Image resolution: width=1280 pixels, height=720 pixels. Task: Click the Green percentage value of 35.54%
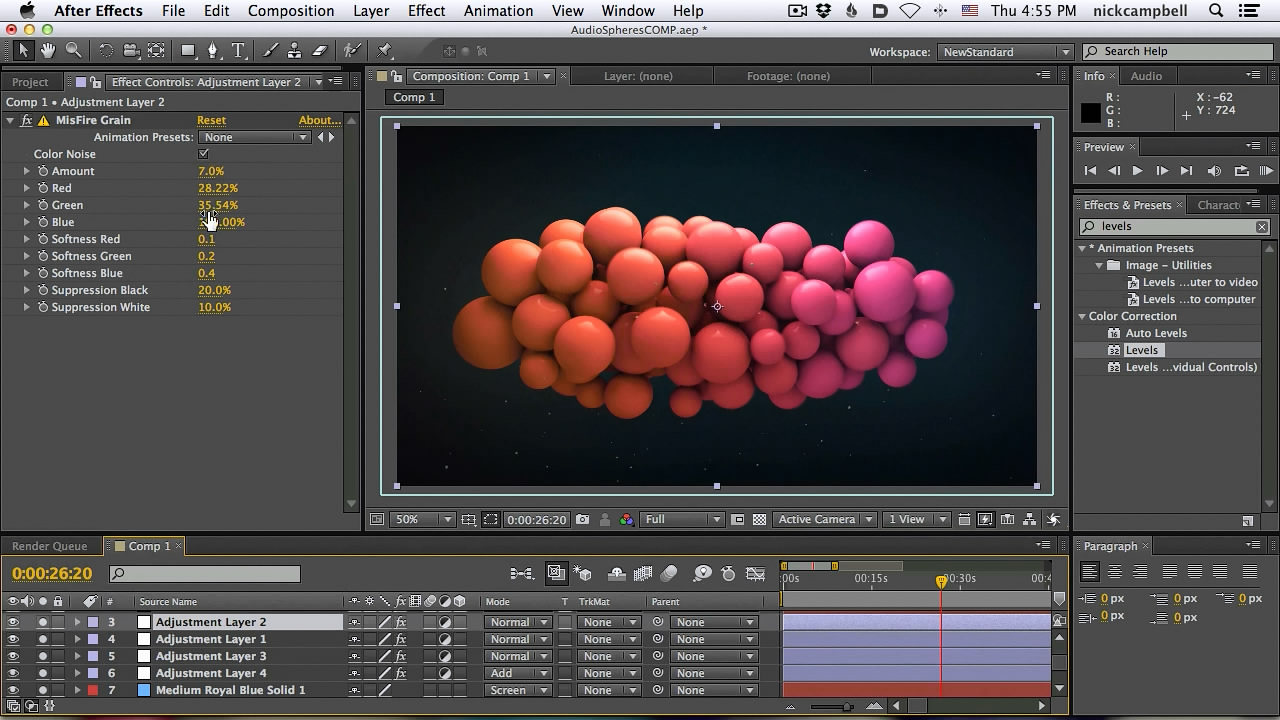pyautogui.click(x=218, y=205)
